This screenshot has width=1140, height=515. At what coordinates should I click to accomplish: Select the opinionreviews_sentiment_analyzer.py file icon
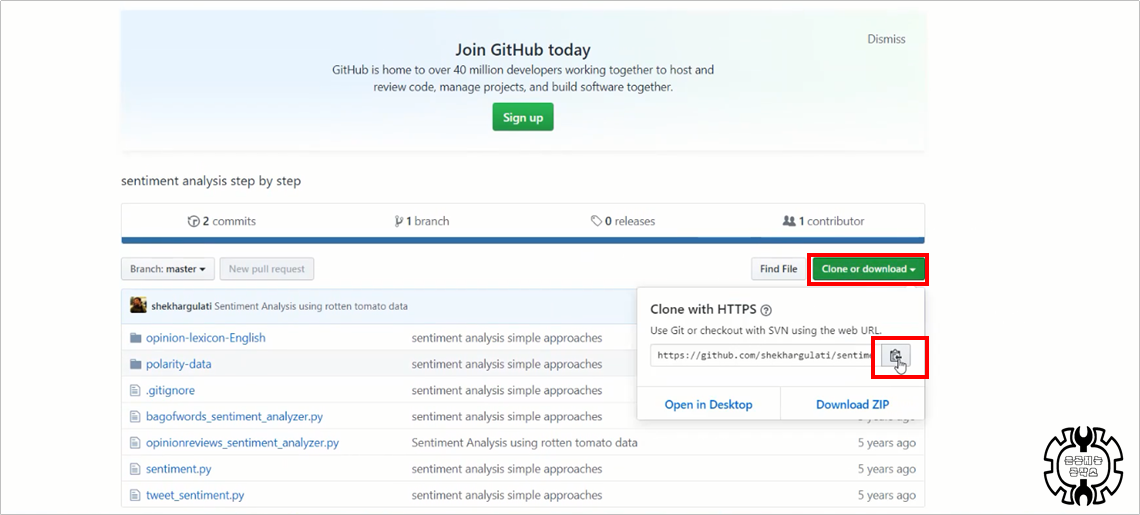pos(135,442)
